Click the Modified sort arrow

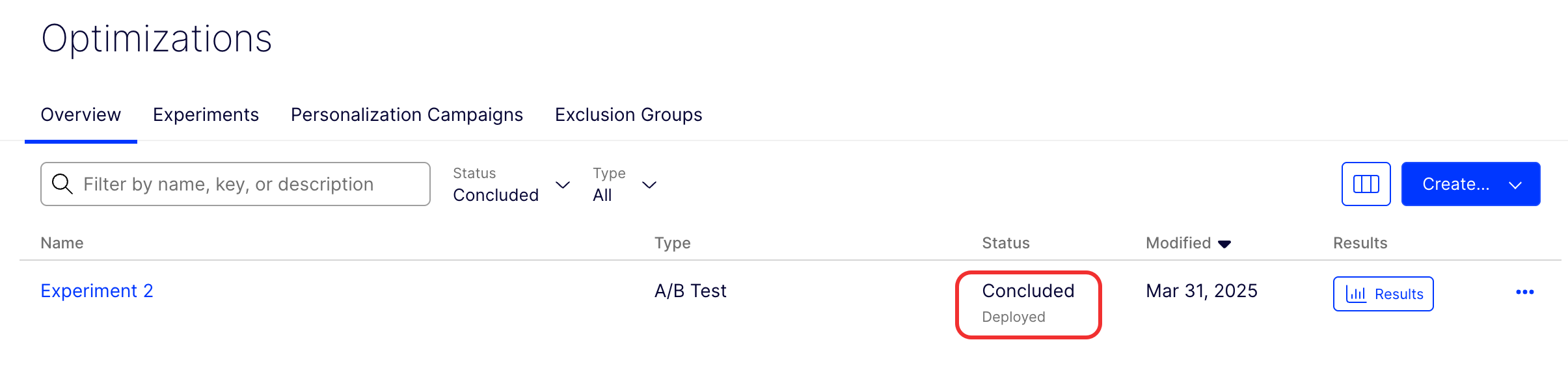click(x=1224, y=244)
